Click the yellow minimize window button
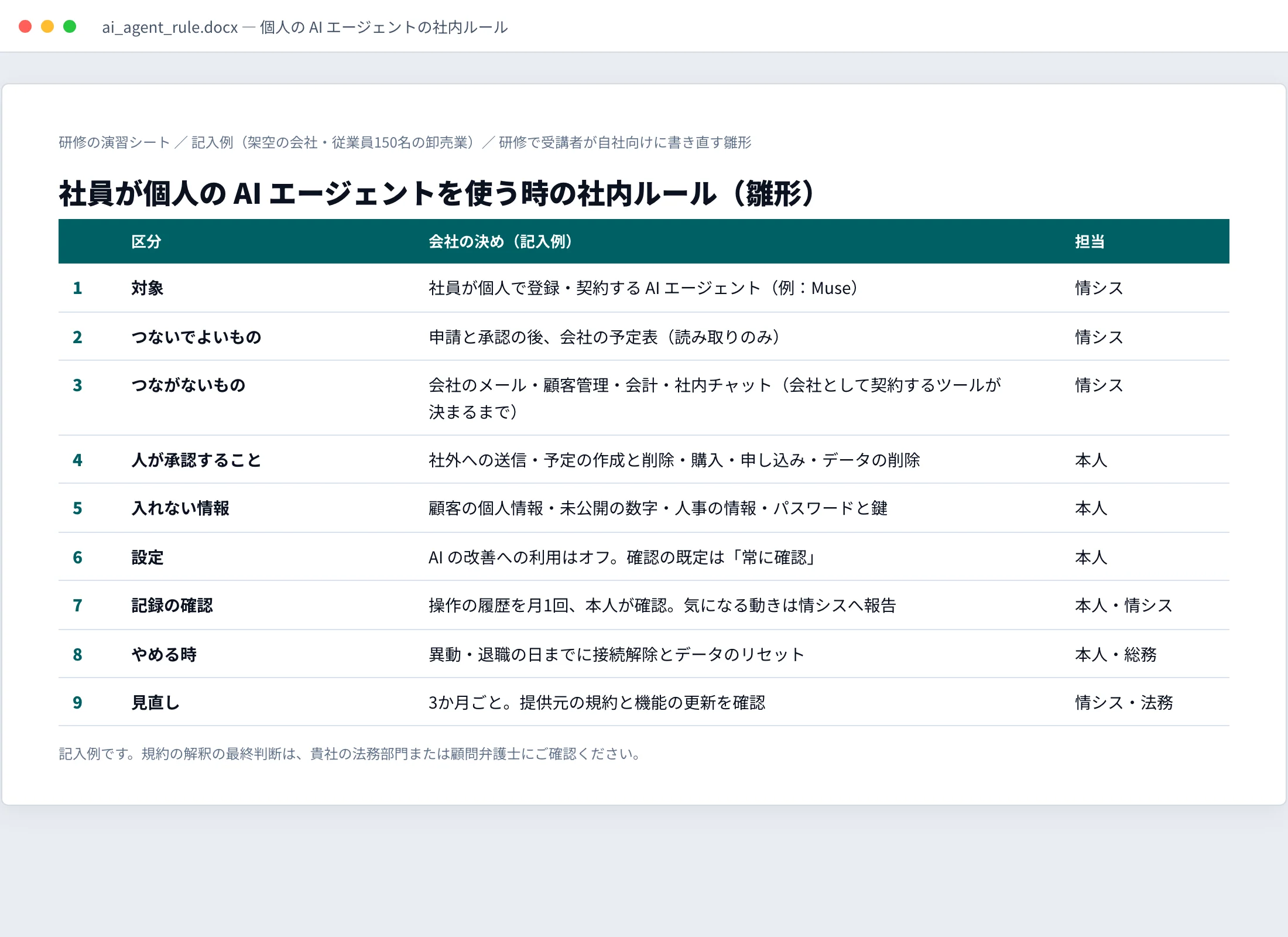 [x=47, y=26]
